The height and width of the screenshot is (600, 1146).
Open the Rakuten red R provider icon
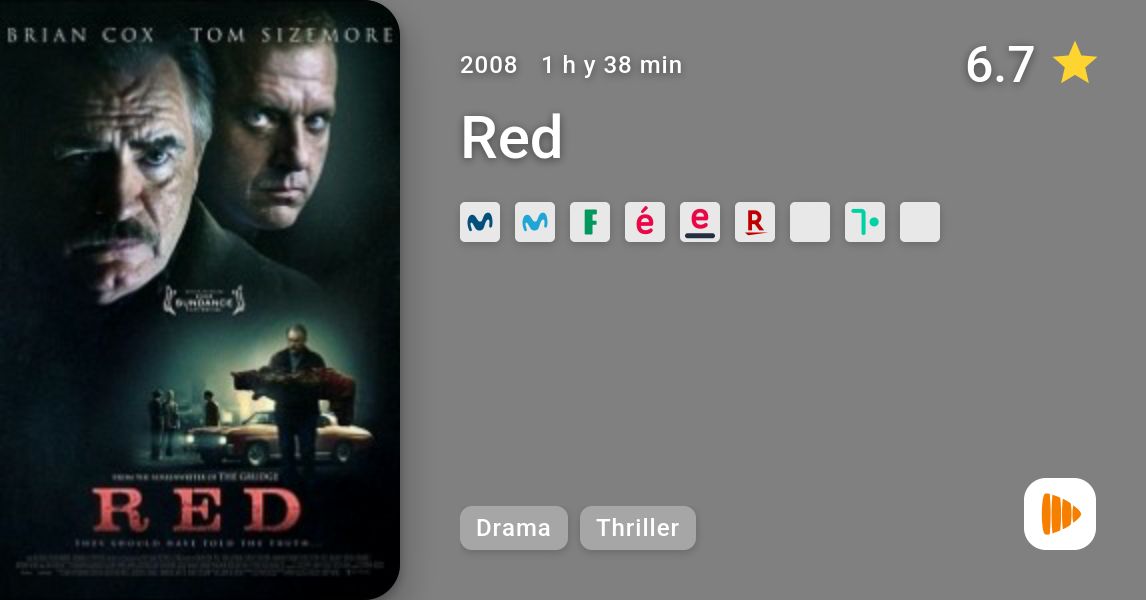tap(755, 222)
